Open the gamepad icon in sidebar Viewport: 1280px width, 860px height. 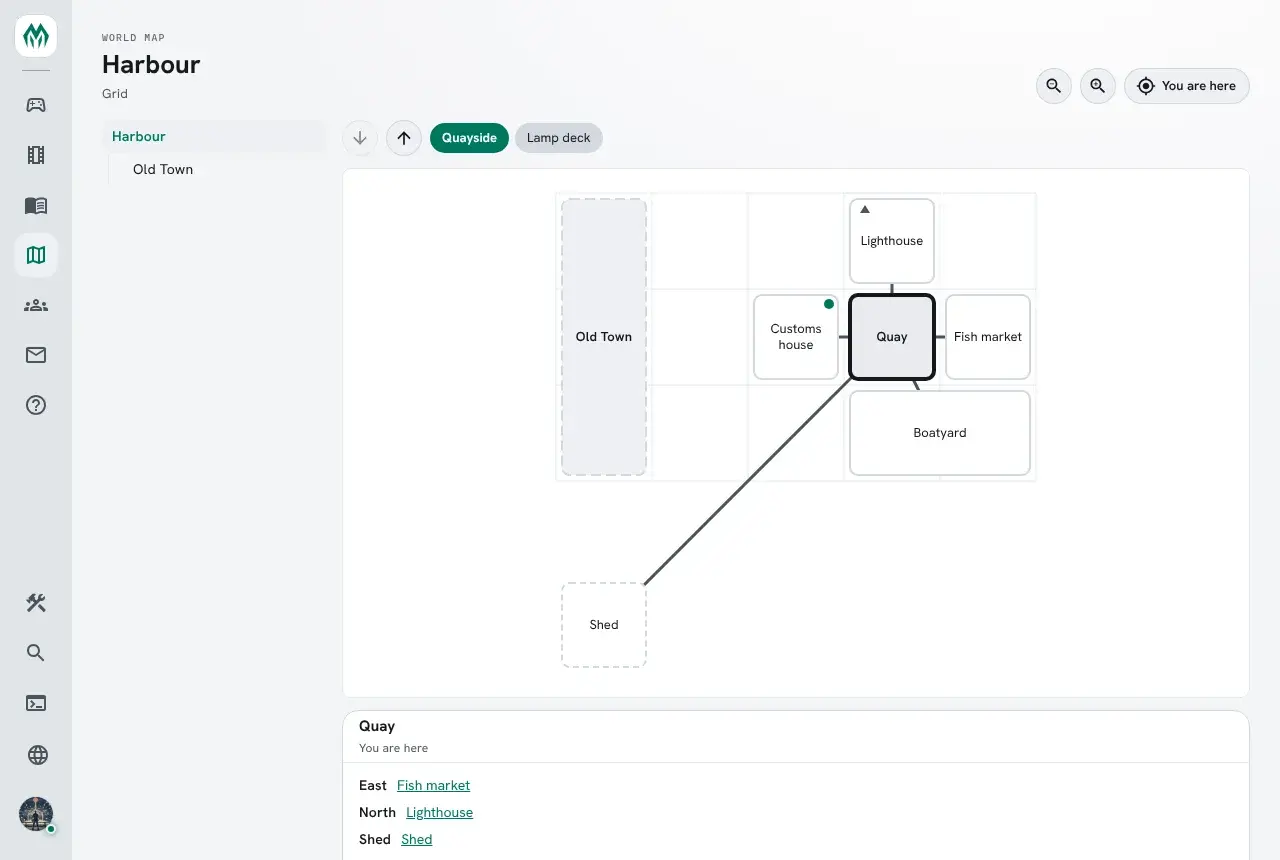click(x=36, y=105)
